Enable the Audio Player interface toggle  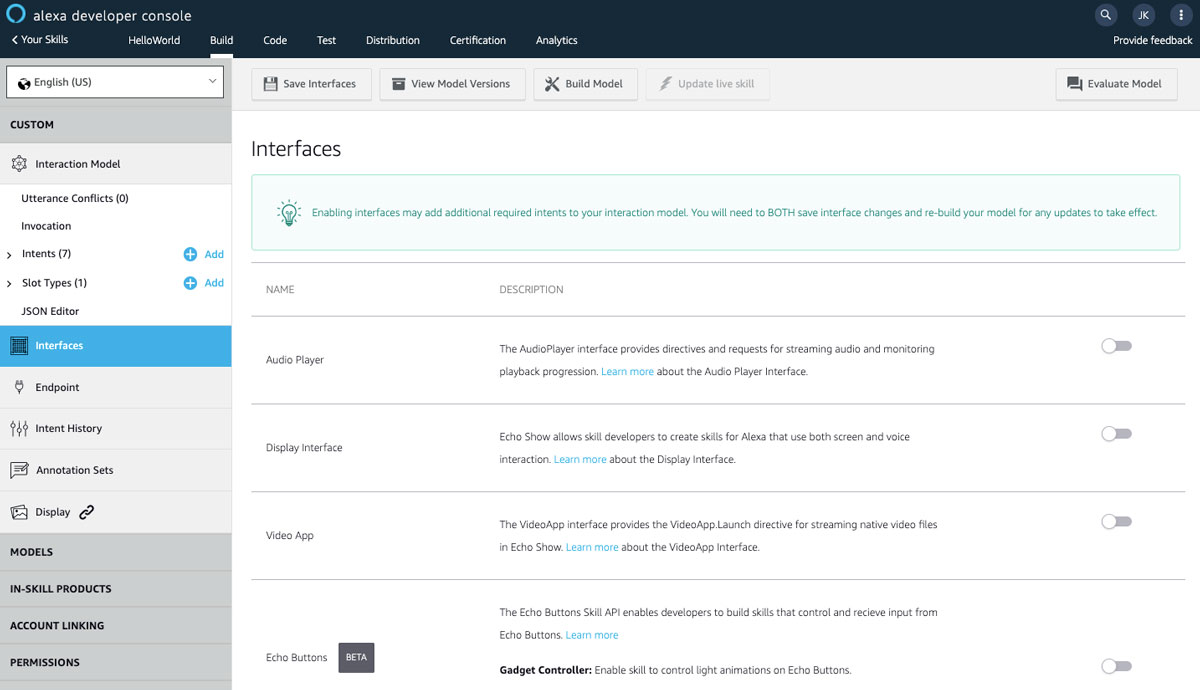coord(1116,346)
